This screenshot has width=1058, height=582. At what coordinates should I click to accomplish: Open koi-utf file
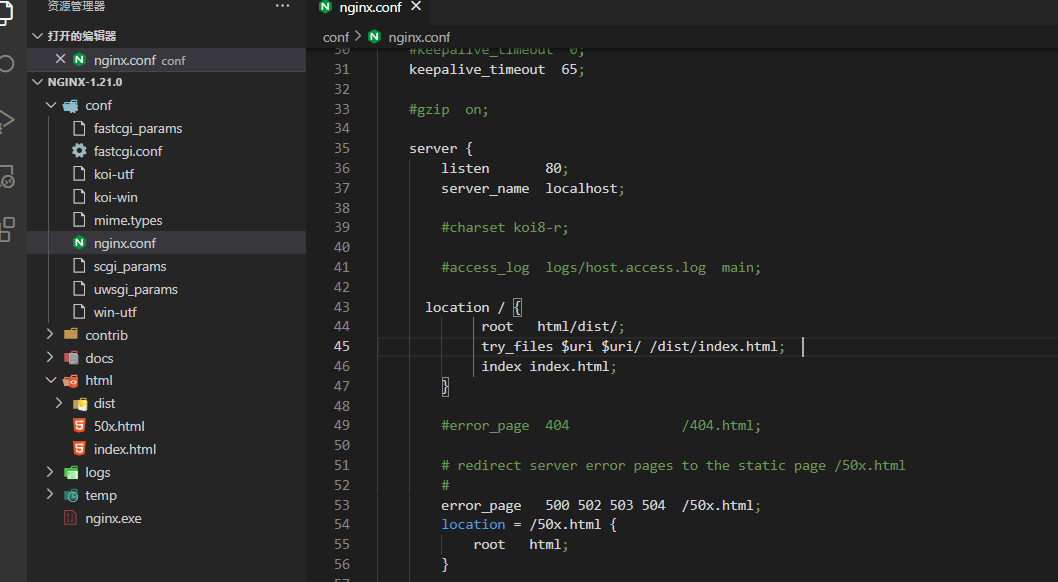pos(113,174)
